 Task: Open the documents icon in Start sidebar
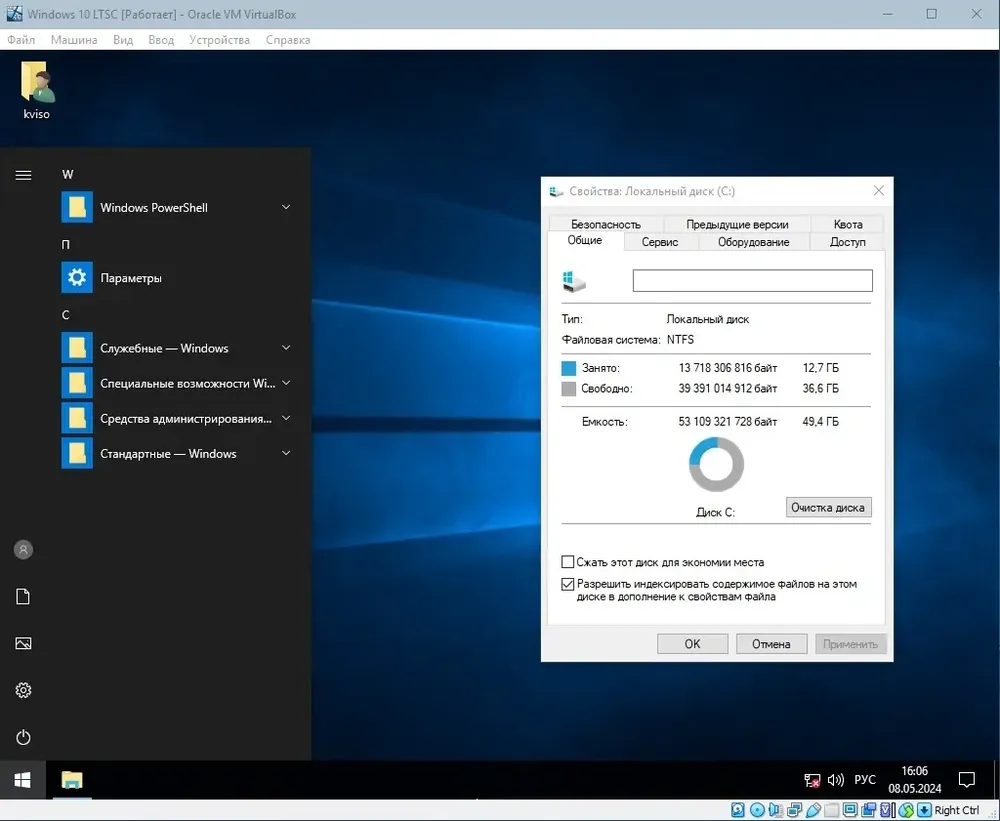pyautogui.click(x=23, y=596)
